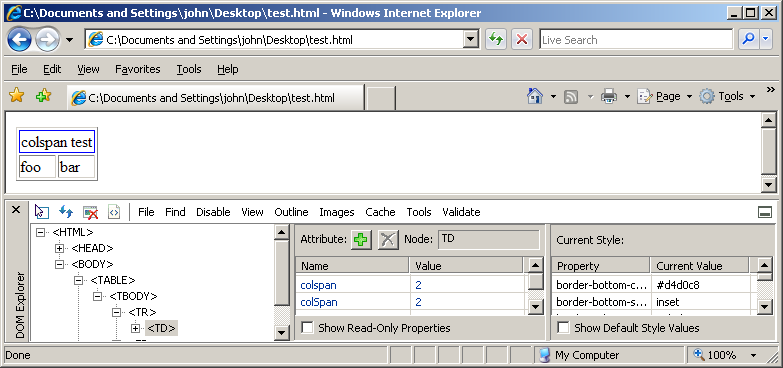Open the Help menu
The height and width of the screenshot is (368, 783).
click(228, 69)
